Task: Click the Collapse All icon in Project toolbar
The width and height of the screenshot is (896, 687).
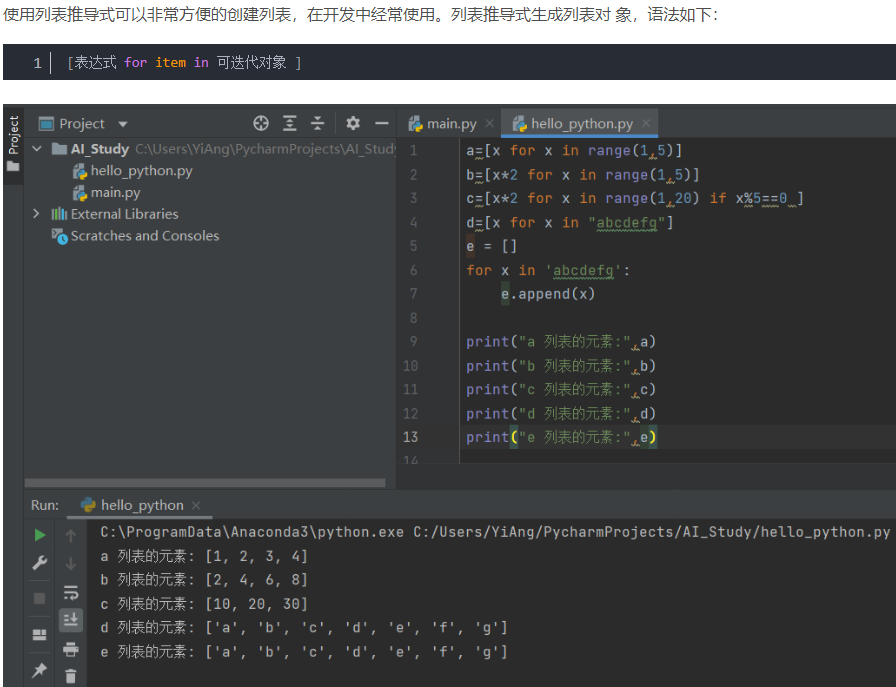Action: [x=317, y=123]
